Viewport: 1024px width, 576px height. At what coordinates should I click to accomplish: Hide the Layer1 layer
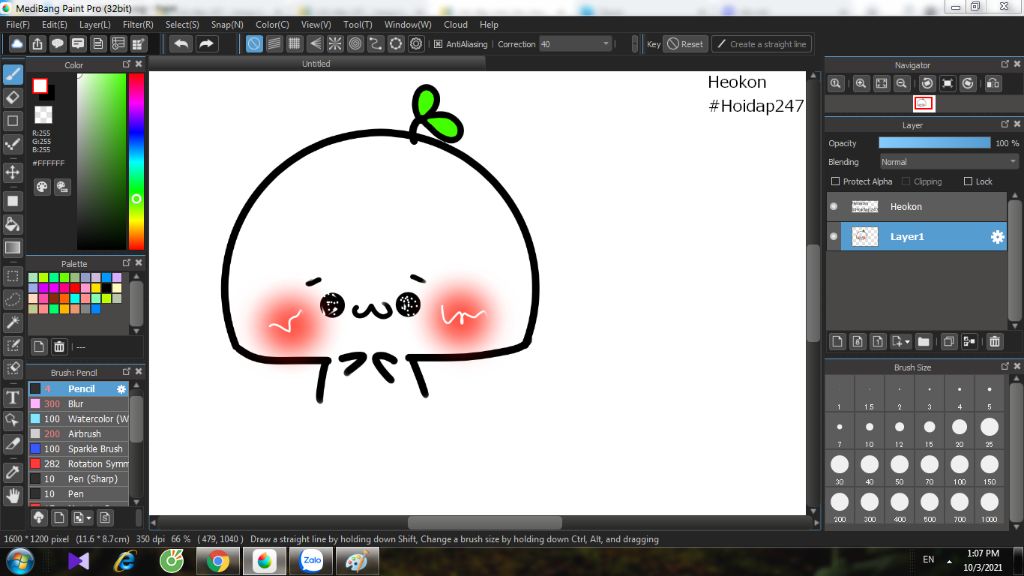tap(833, 236)
